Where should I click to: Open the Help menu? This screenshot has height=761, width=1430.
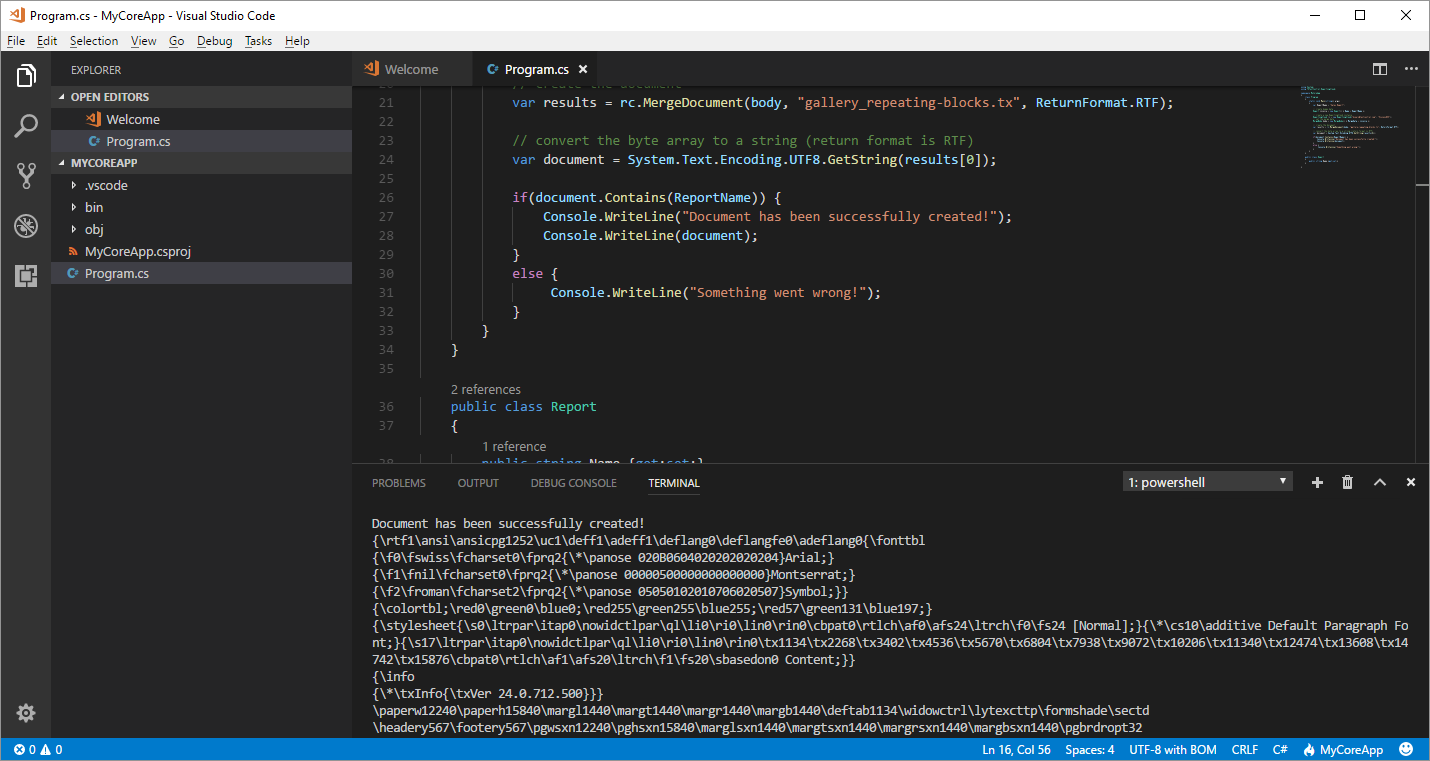tap(297, 41)
